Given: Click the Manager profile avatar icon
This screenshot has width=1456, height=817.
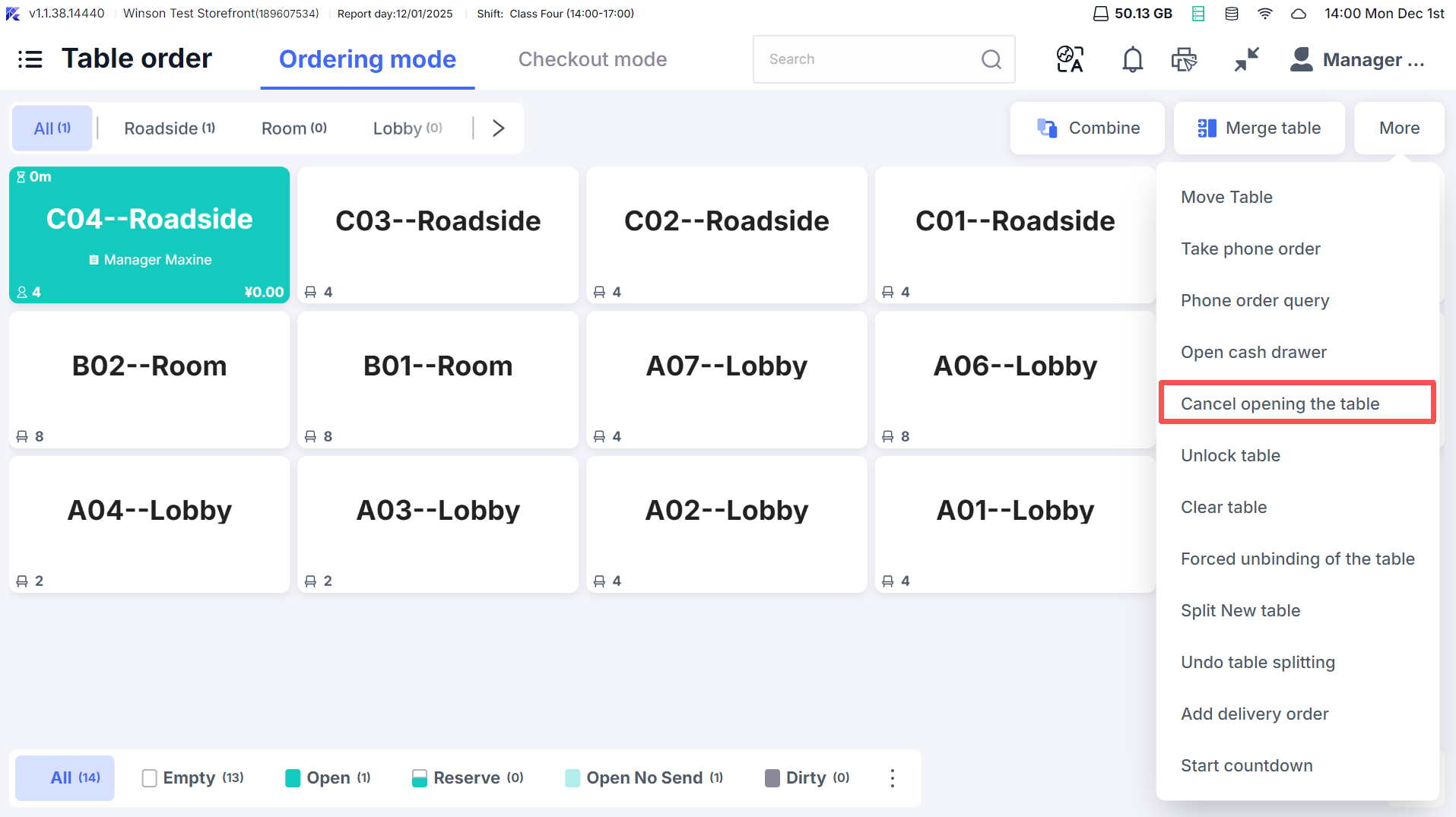Looking at the screenshot, I should 1301,59.
